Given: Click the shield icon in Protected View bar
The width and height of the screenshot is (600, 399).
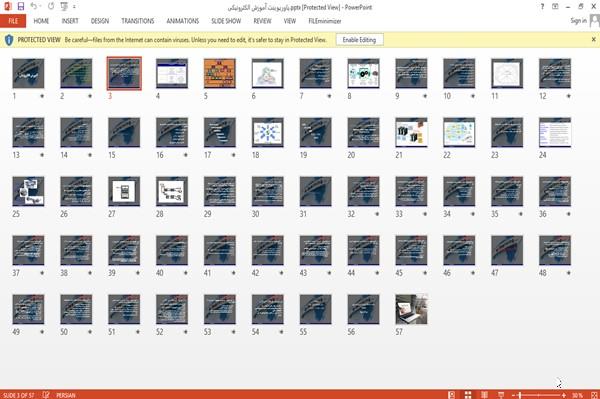Looking at the screenshot, I should click(x=9, y=40).
